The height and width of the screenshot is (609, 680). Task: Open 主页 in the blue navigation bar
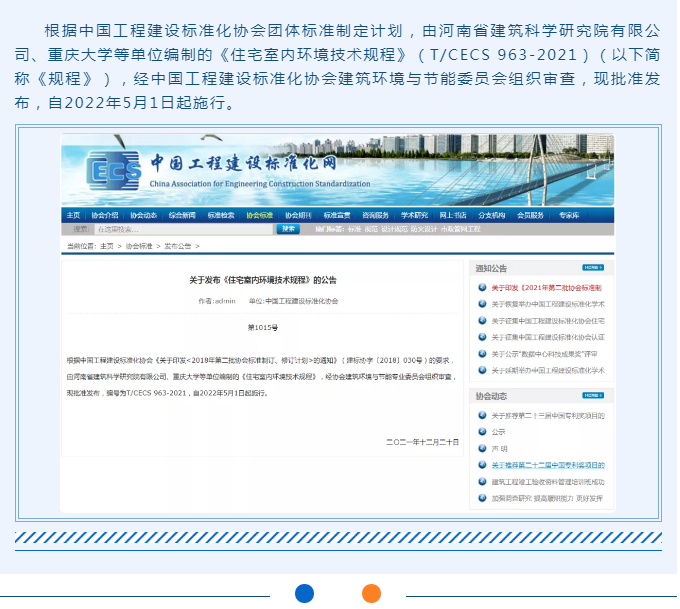(73, 215)
